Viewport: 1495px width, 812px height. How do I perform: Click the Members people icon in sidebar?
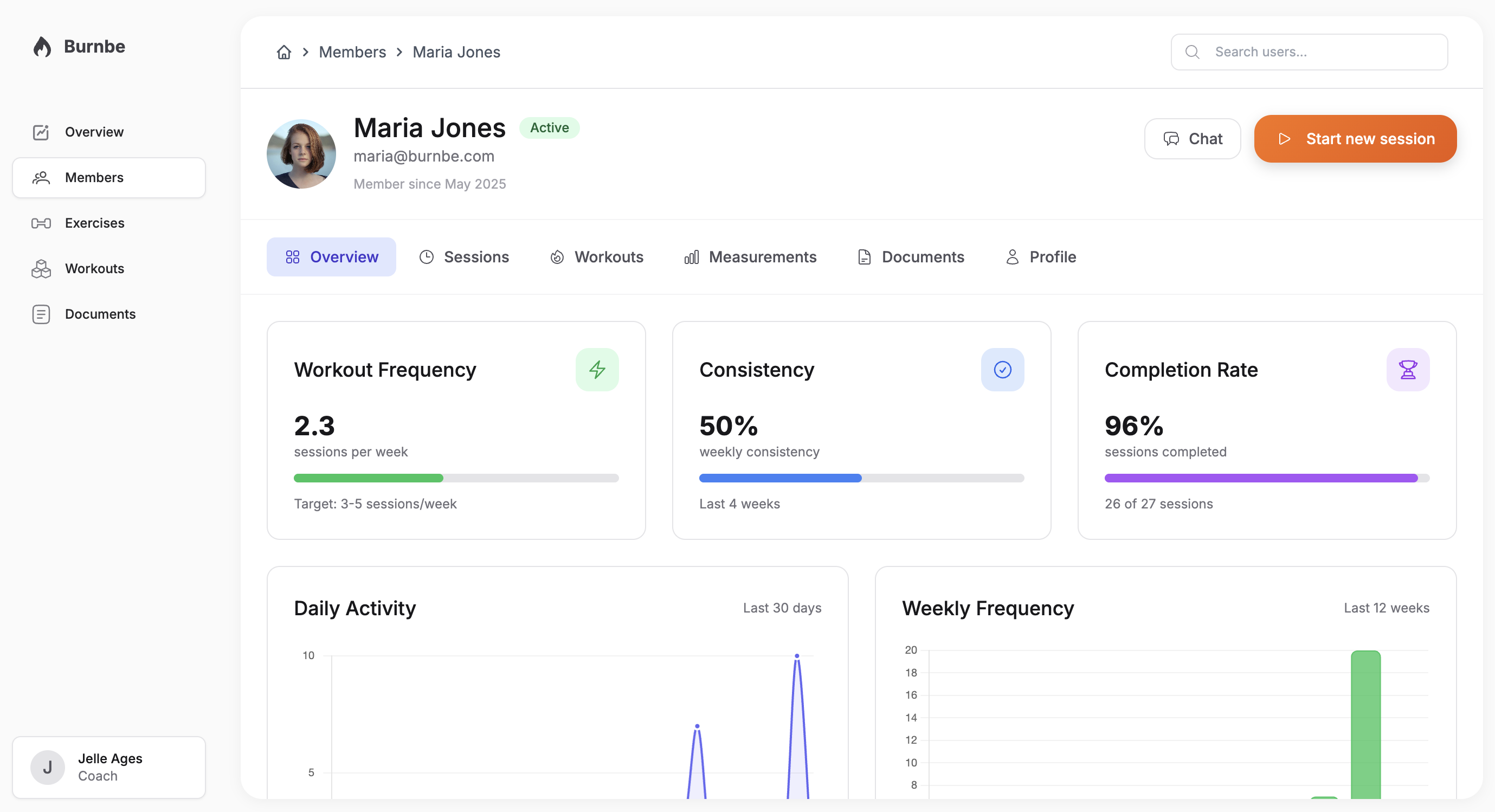[x=41, y=178]
